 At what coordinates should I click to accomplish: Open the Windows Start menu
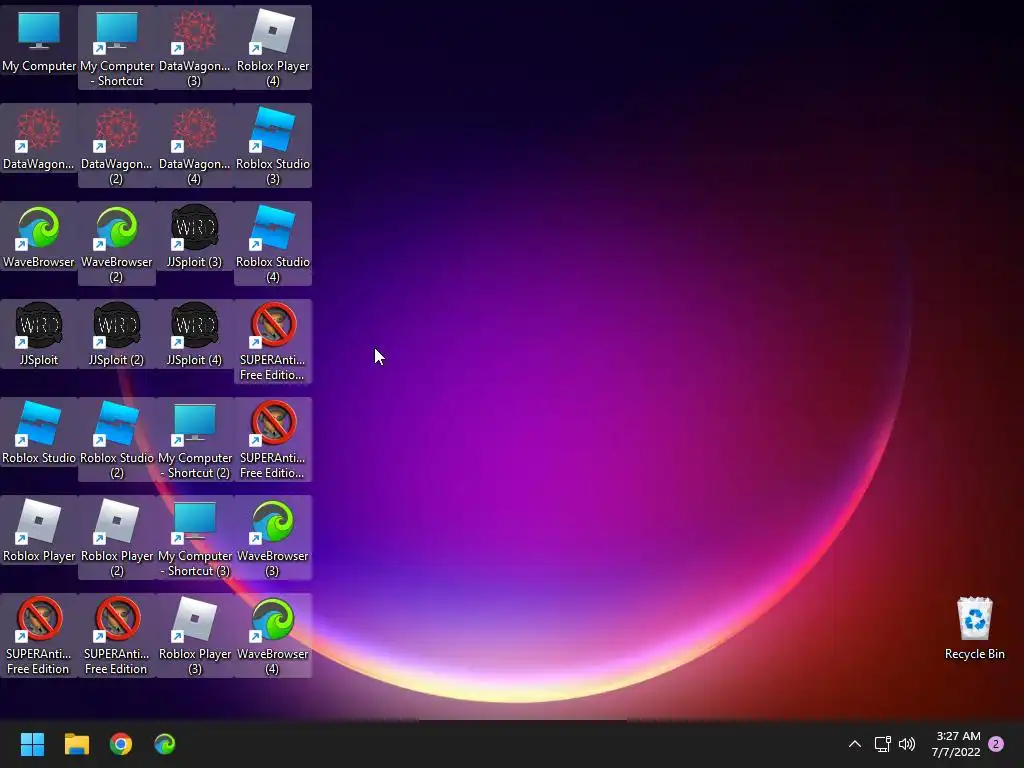coord(32,744)
